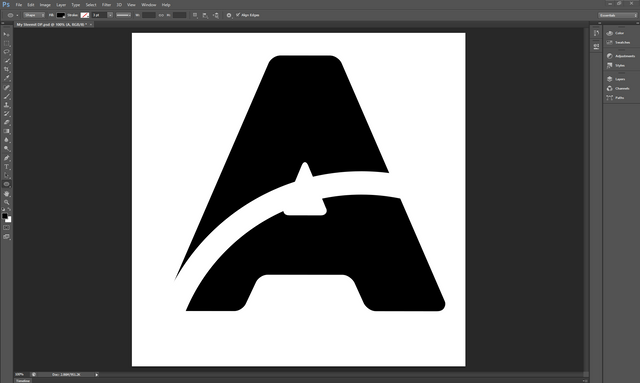Open the stroke width dropdown arrow
The image size is (640, 383).
click(x=110, y=15)
